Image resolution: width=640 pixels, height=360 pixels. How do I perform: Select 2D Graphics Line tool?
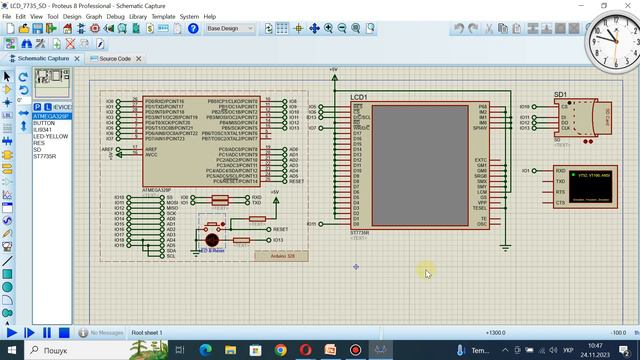pos(7,260)
